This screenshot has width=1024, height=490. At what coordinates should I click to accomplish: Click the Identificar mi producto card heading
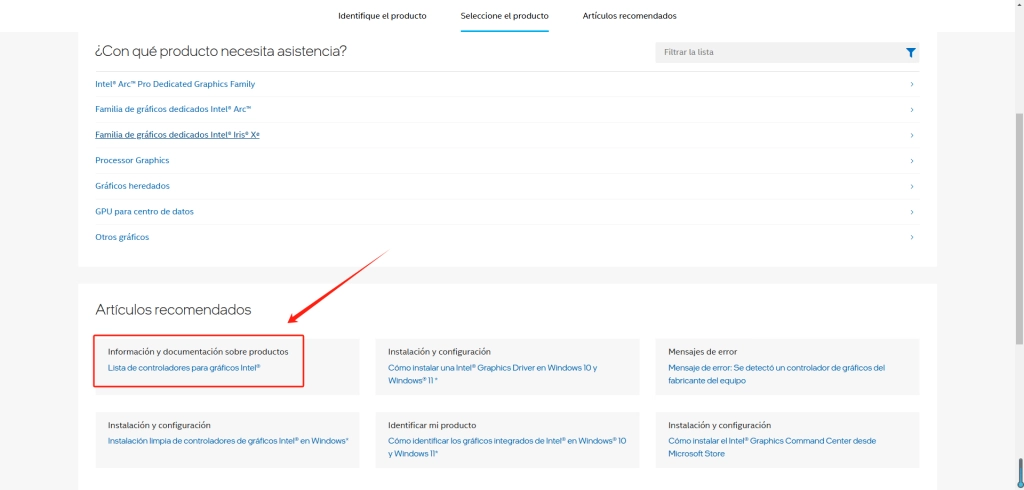tap(432, 425)
